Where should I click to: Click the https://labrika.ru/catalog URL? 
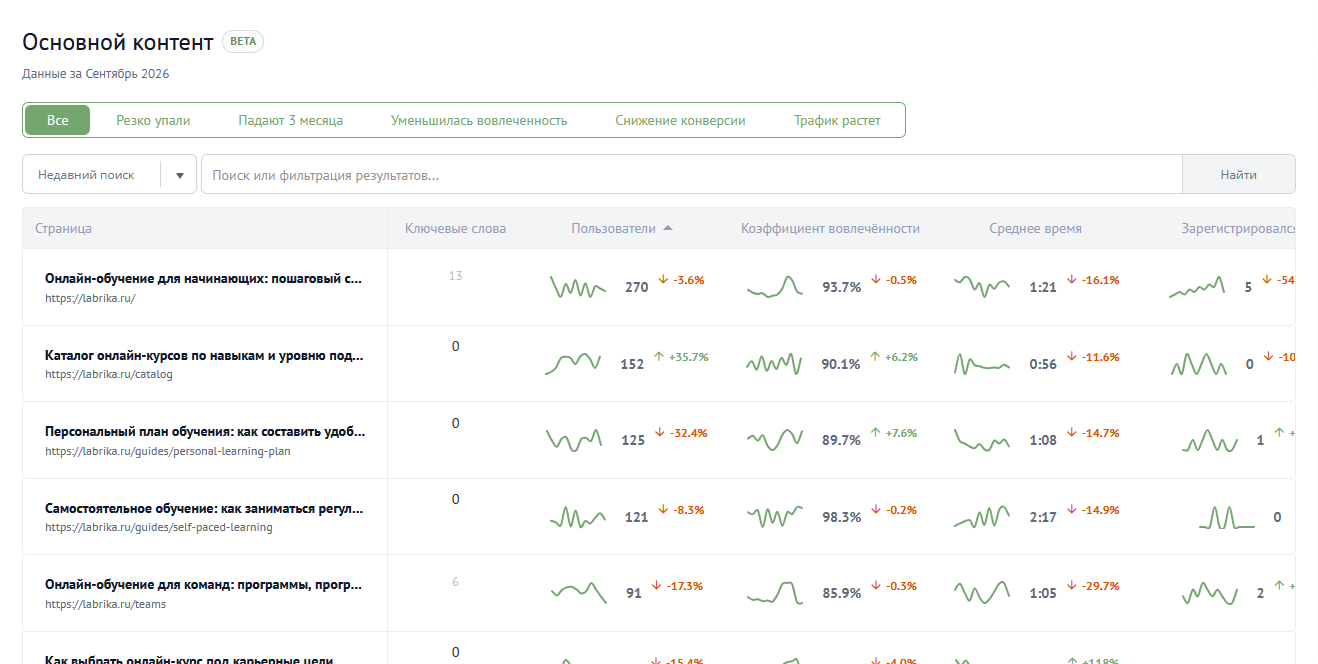coord(109,375)
